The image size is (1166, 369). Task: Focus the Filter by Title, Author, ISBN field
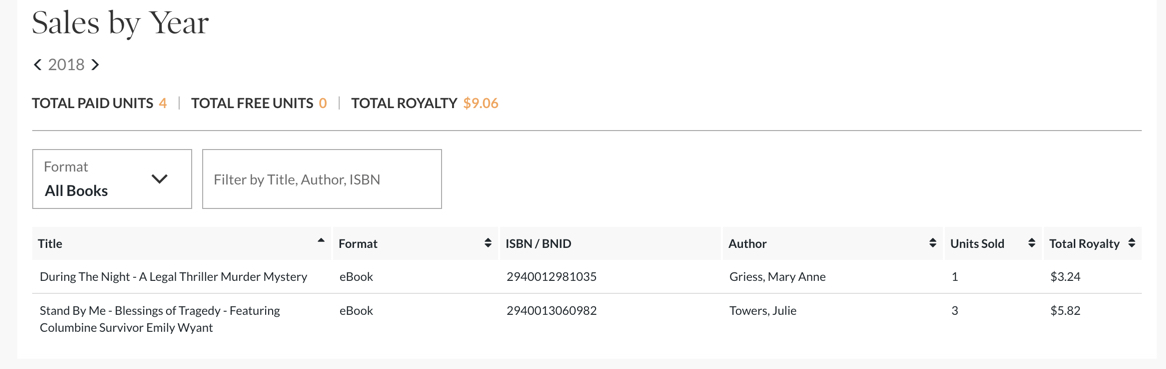pyautogui.click(x=322, y=179)
